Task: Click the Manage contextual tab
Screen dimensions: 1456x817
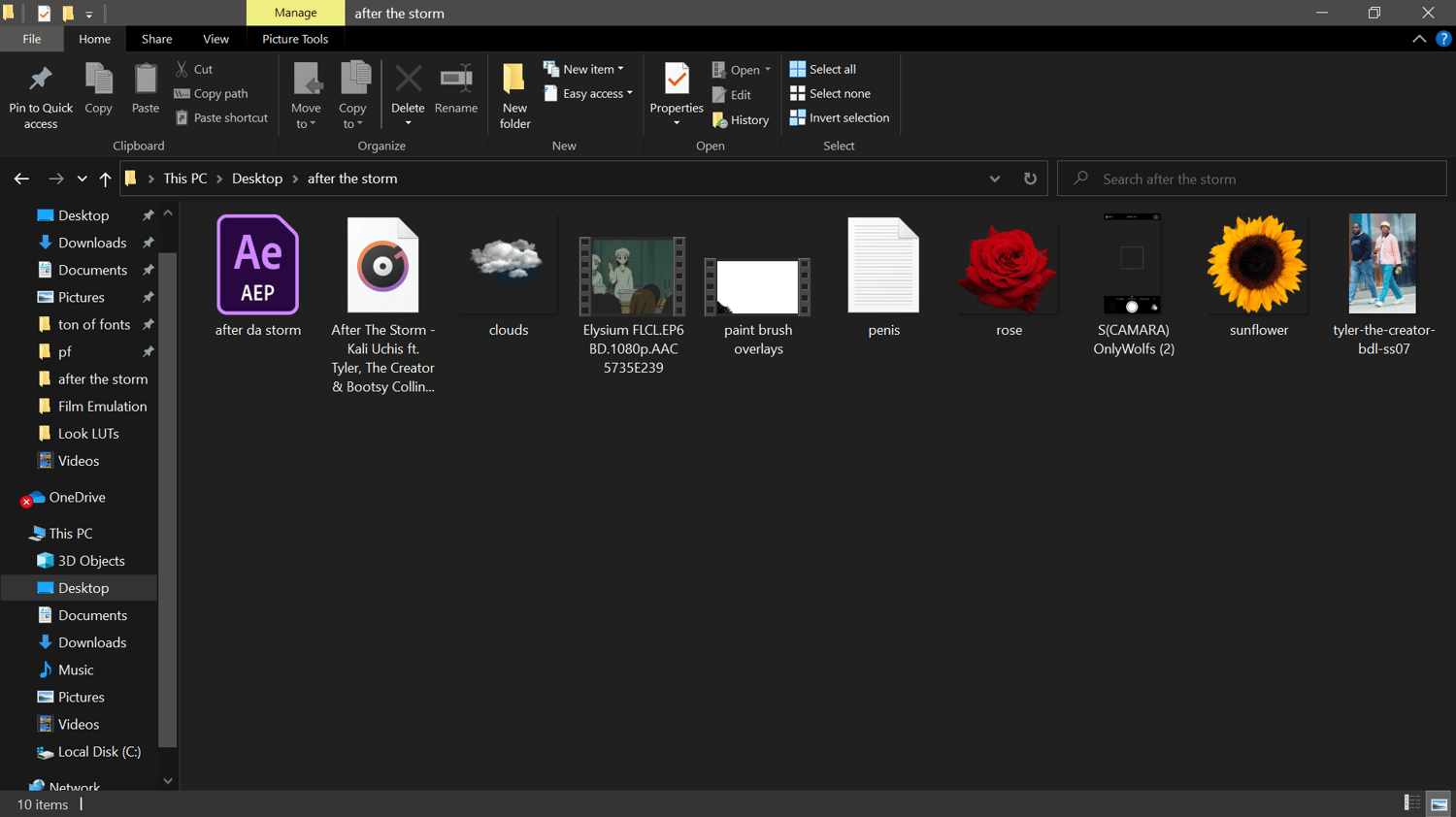Action: [x=295, y=13]
